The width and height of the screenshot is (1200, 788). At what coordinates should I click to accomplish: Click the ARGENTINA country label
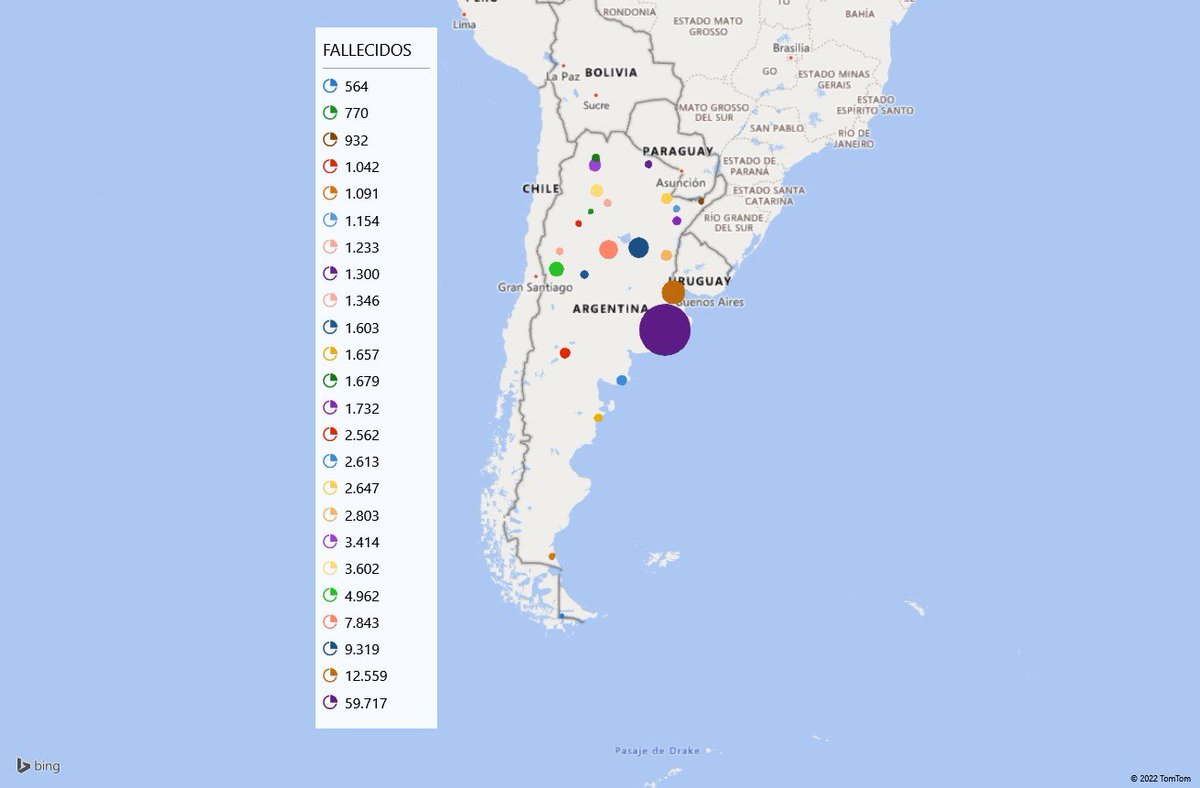[613, 309]
